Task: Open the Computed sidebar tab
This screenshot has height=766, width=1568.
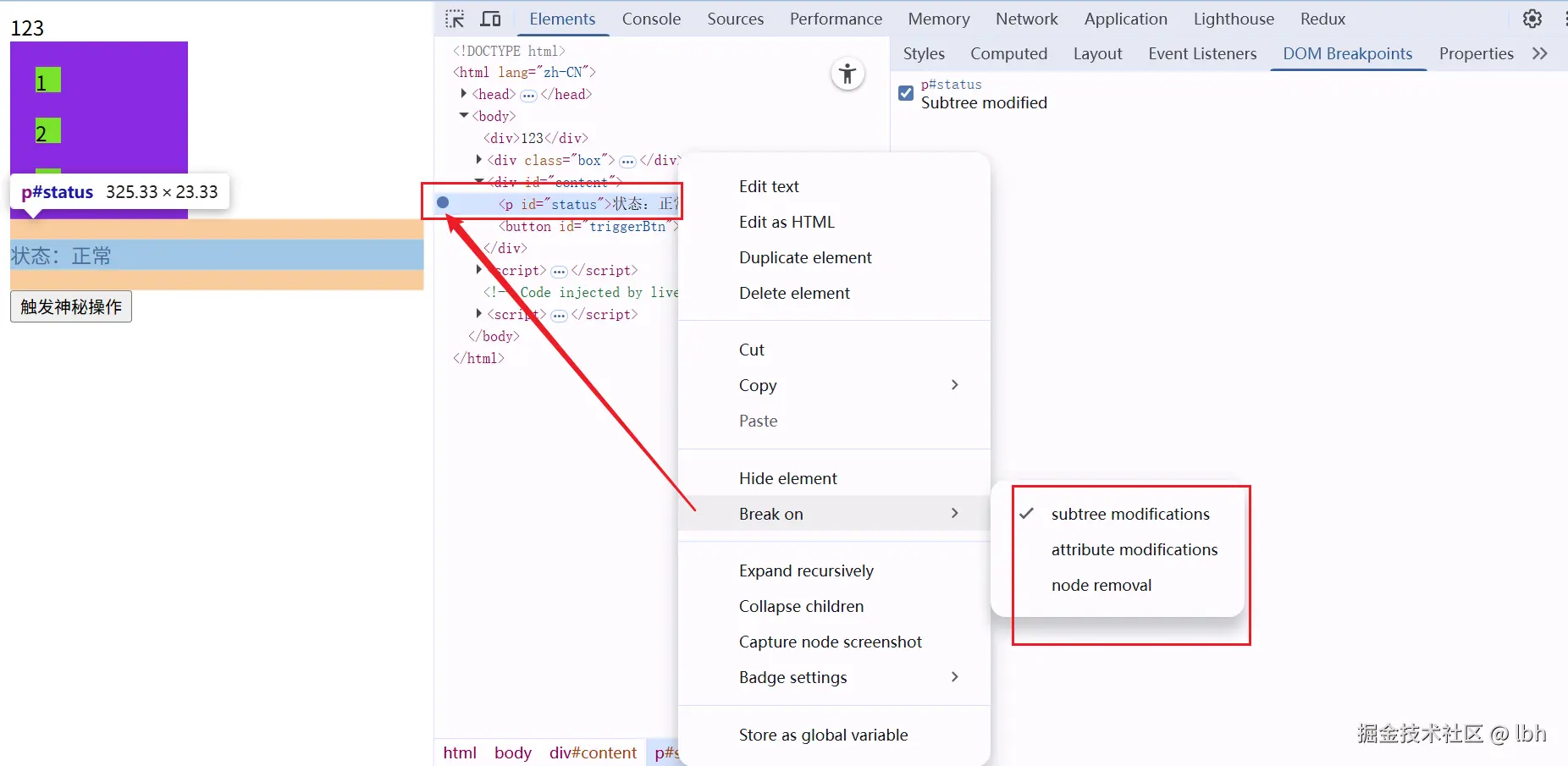Action: click(1009, 53)
